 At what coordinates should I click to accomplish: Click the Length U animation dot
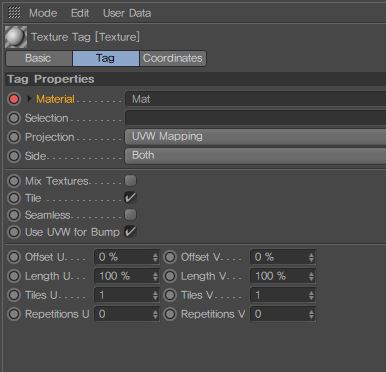(14, 276)
